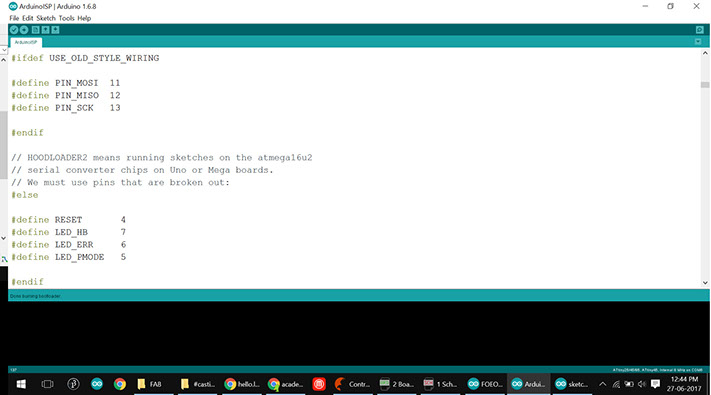
Task: Open the Serial Monitor icon at toolbar right
Action: pyautogui.click(x=700, y=30)
